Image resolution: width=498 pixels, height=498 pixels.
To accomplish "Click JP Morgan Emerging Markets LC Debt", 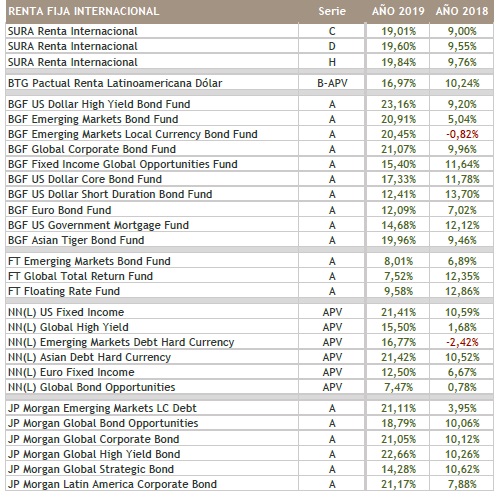I will tap(102, 408).
